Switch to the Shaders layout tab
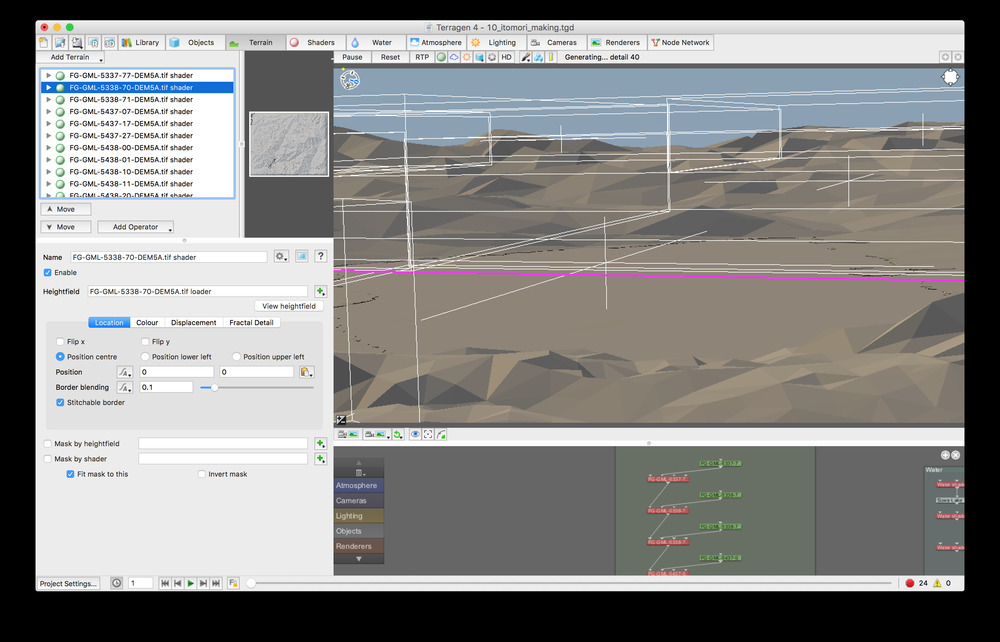Viewport: 1000px width, 642px height. point(316,43)
